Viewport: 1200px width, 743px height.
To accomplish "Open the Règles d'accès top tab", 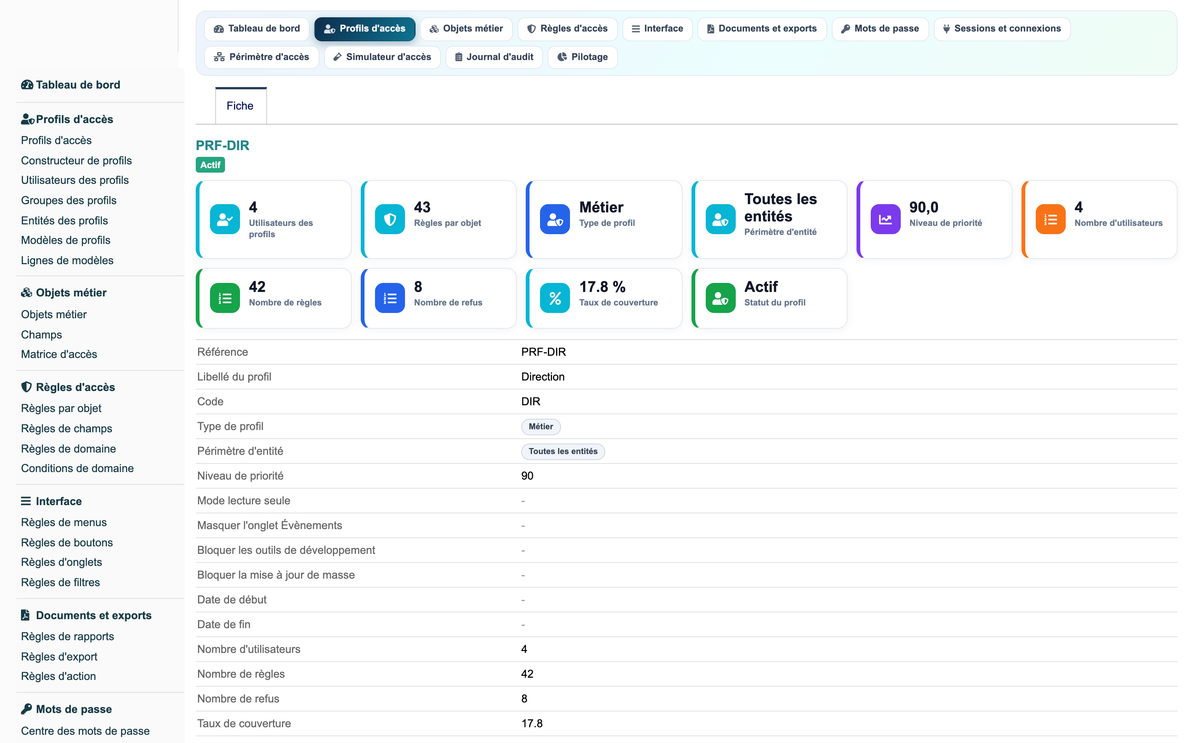I will [567, 29].
